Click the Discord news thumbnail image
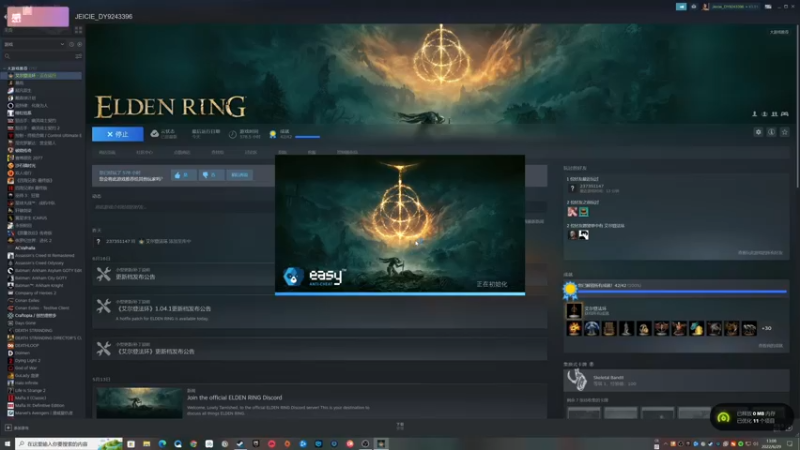The height and width of the screenshot is (450, 800). 139,403
